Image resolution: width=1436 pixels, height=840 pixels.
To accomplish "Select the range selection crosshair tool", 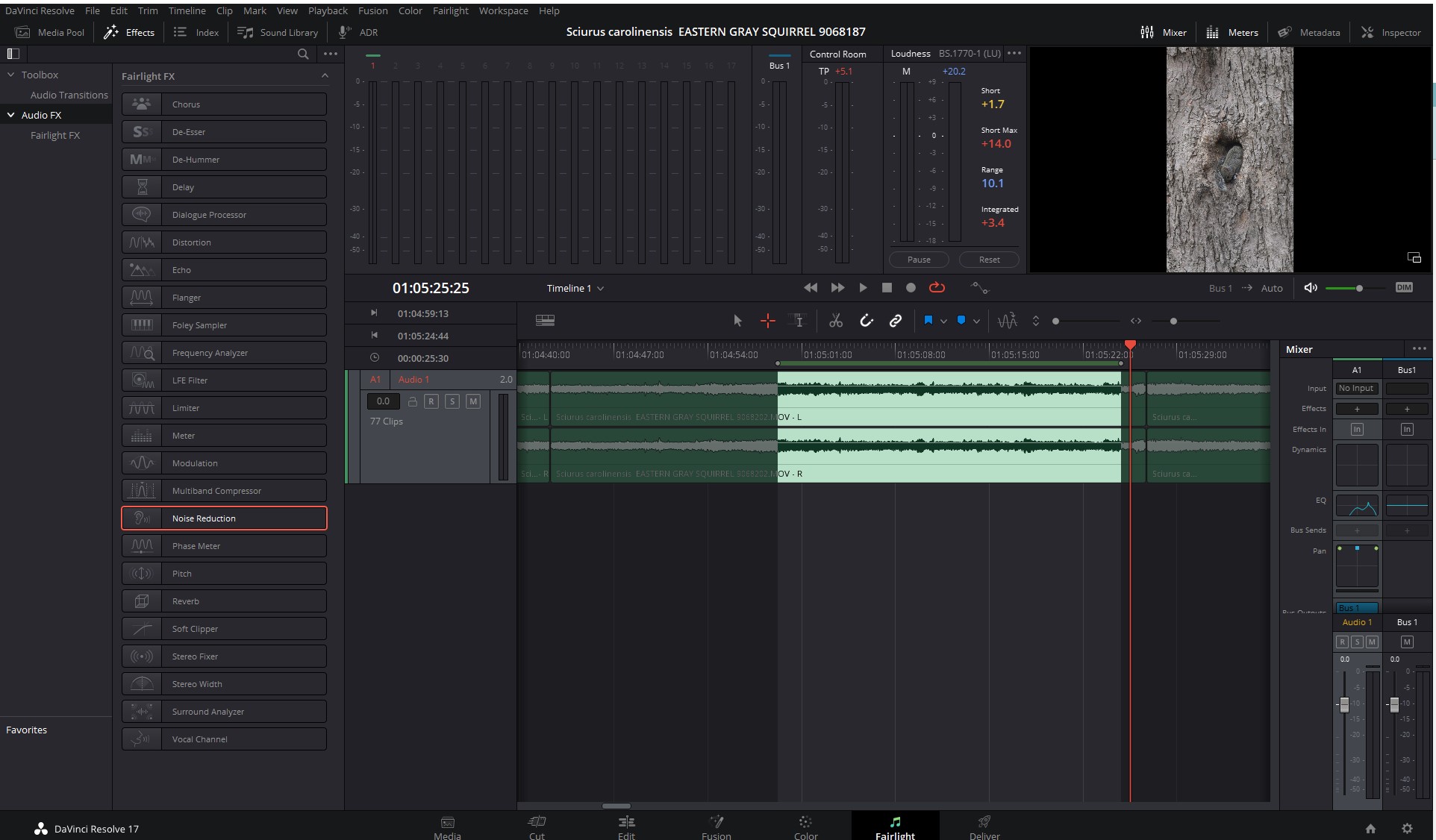I will click(767, 321).
